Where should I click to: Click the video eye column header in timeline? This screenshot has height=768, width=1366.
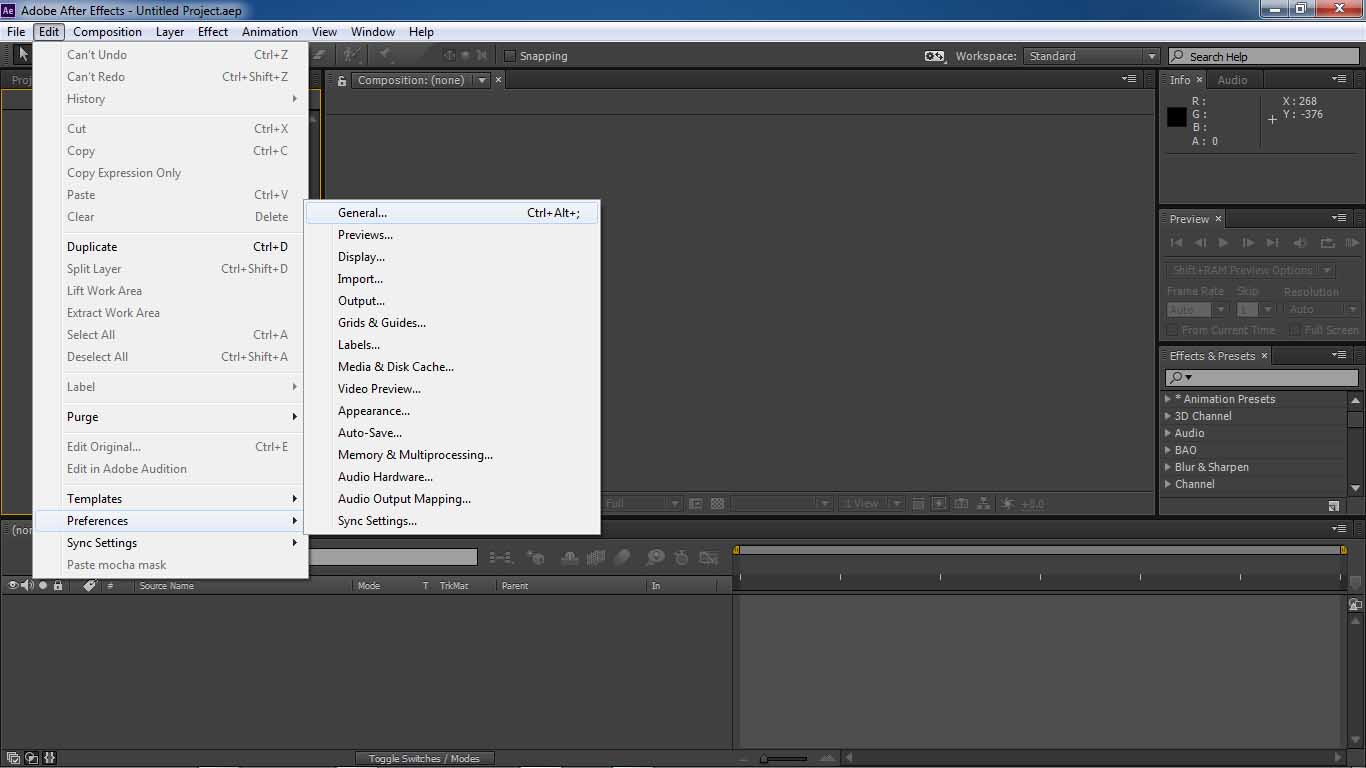tap(13, 585)
